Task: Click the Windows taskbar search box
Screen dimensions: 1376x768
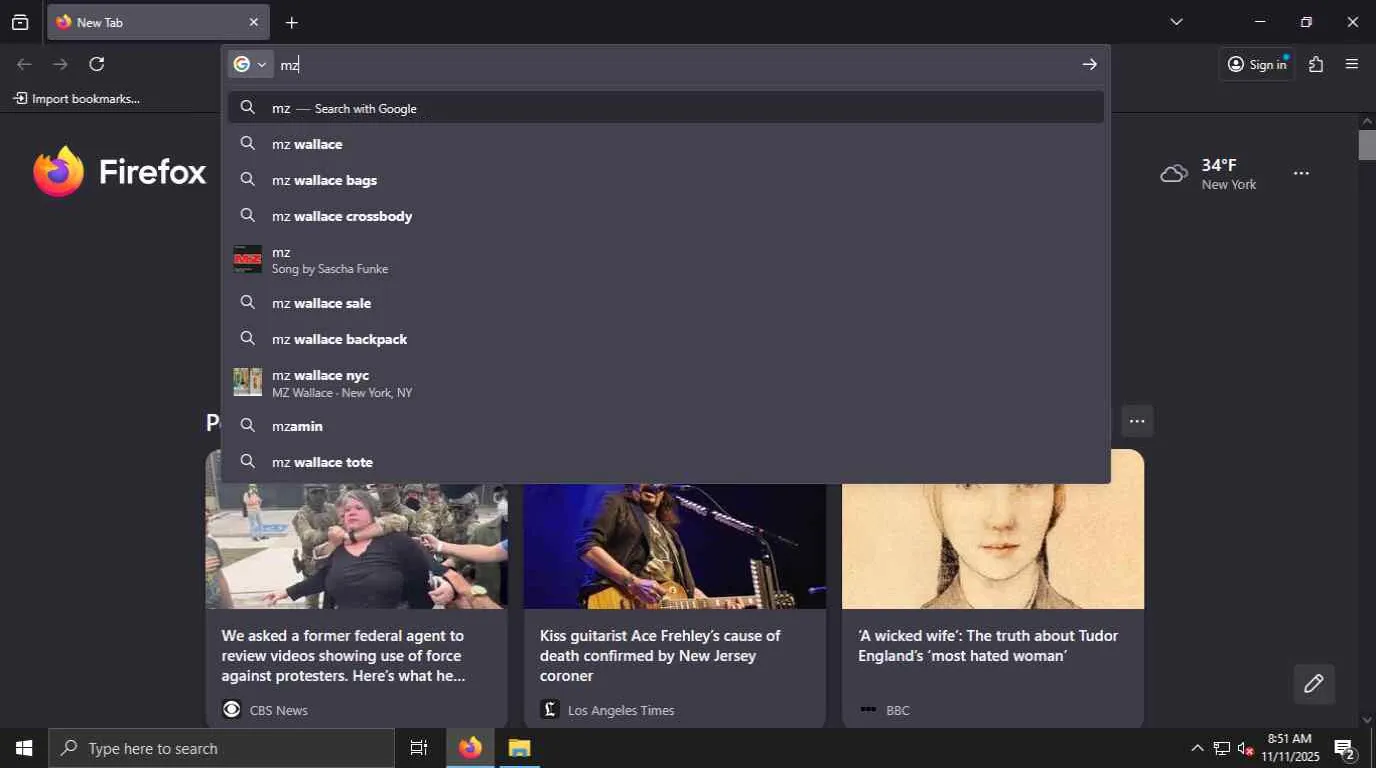Action: [221, 748]
